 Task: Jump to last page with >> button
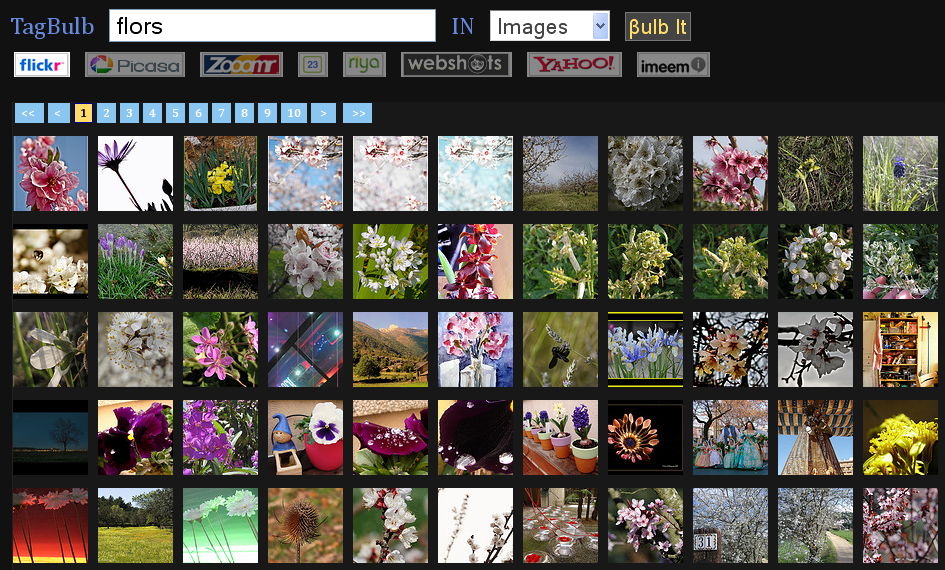tap(357, 113)
